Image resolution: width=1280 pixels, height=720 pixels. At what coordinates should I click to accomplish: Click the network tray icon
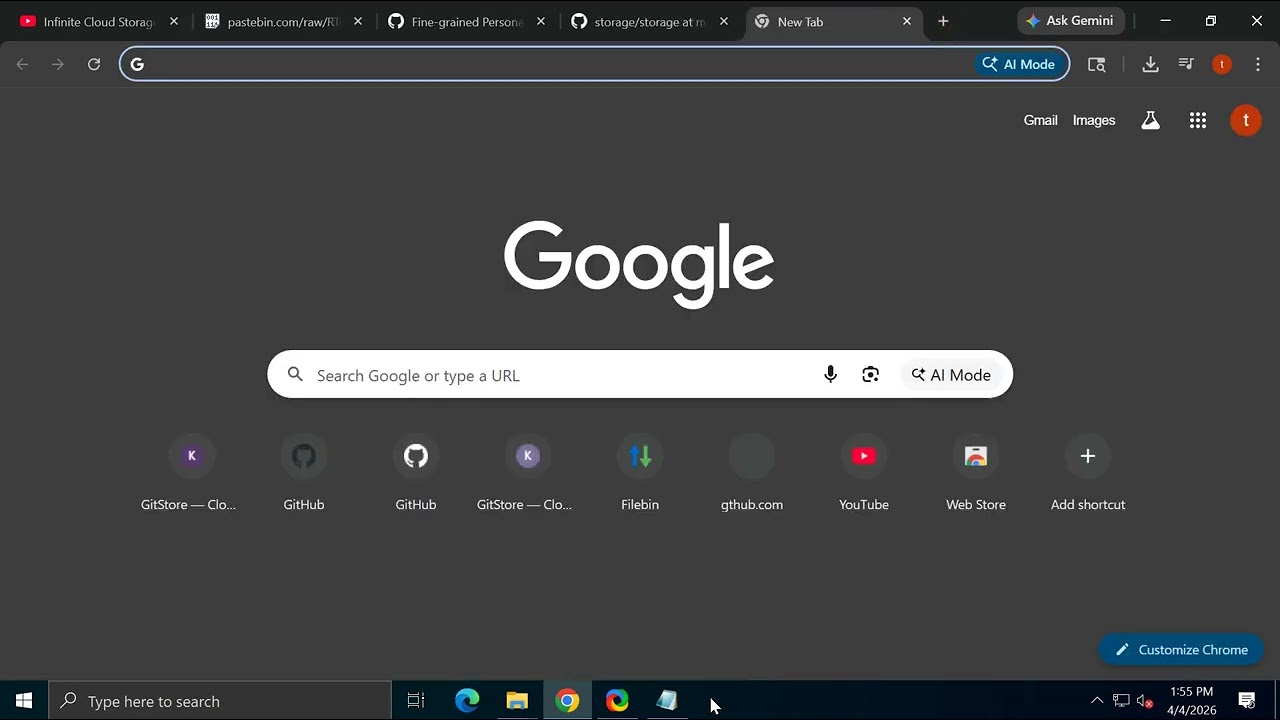1121,701
